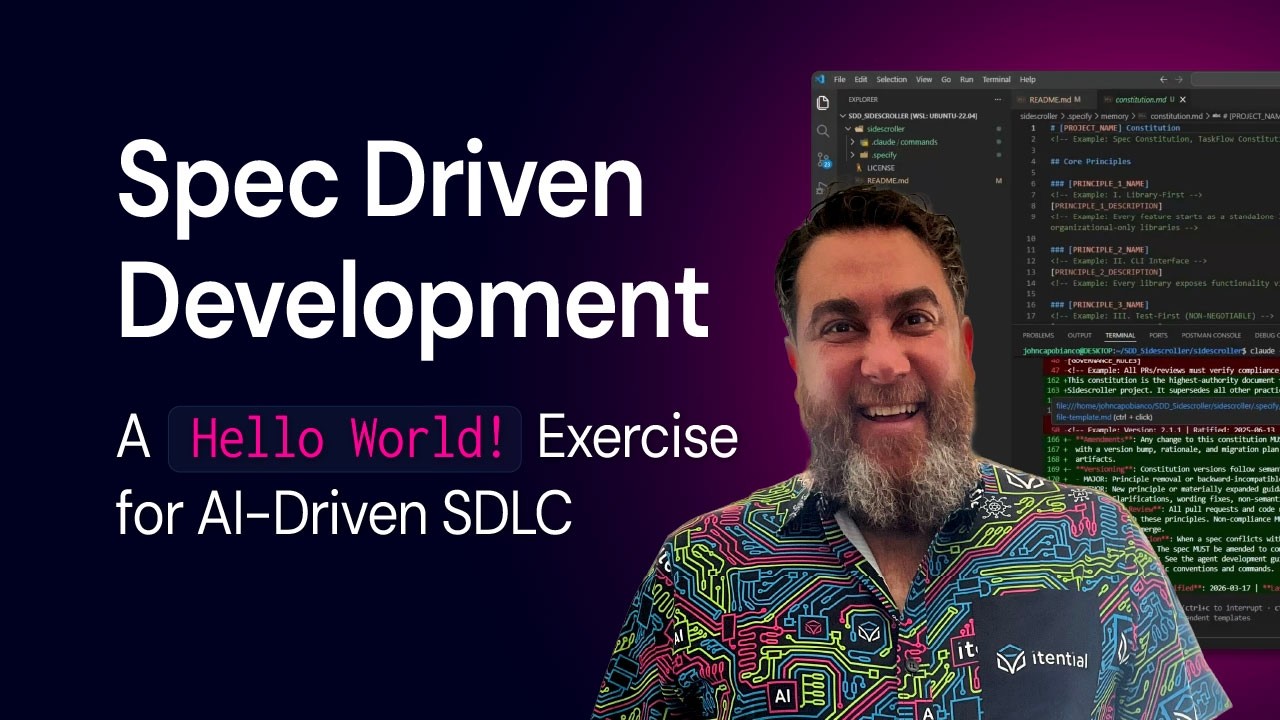Click the '### [PRINCIPLE_3_NAME]' editor line
Screen dimensions: 1280x720
1099,305
